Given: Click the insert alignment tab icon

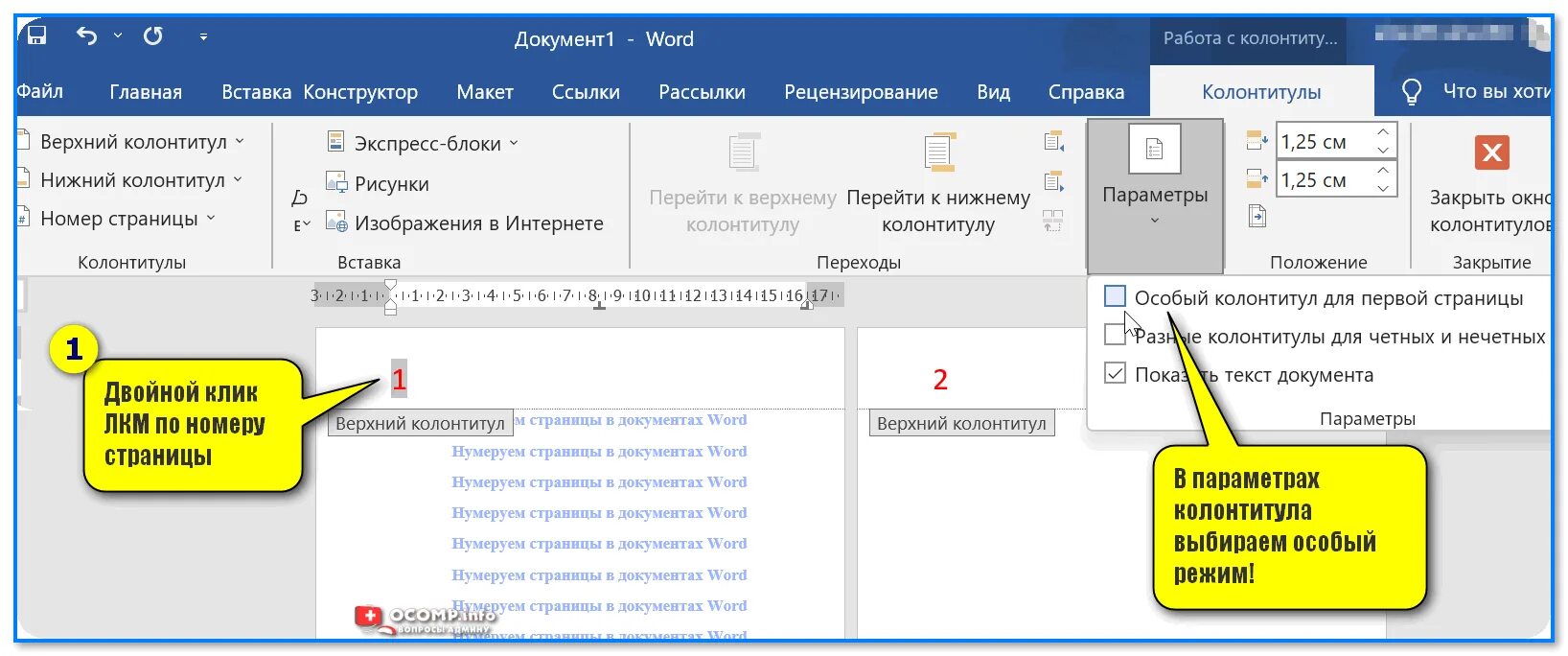Looking at the screenshot, I should [x=1257, y=217].
